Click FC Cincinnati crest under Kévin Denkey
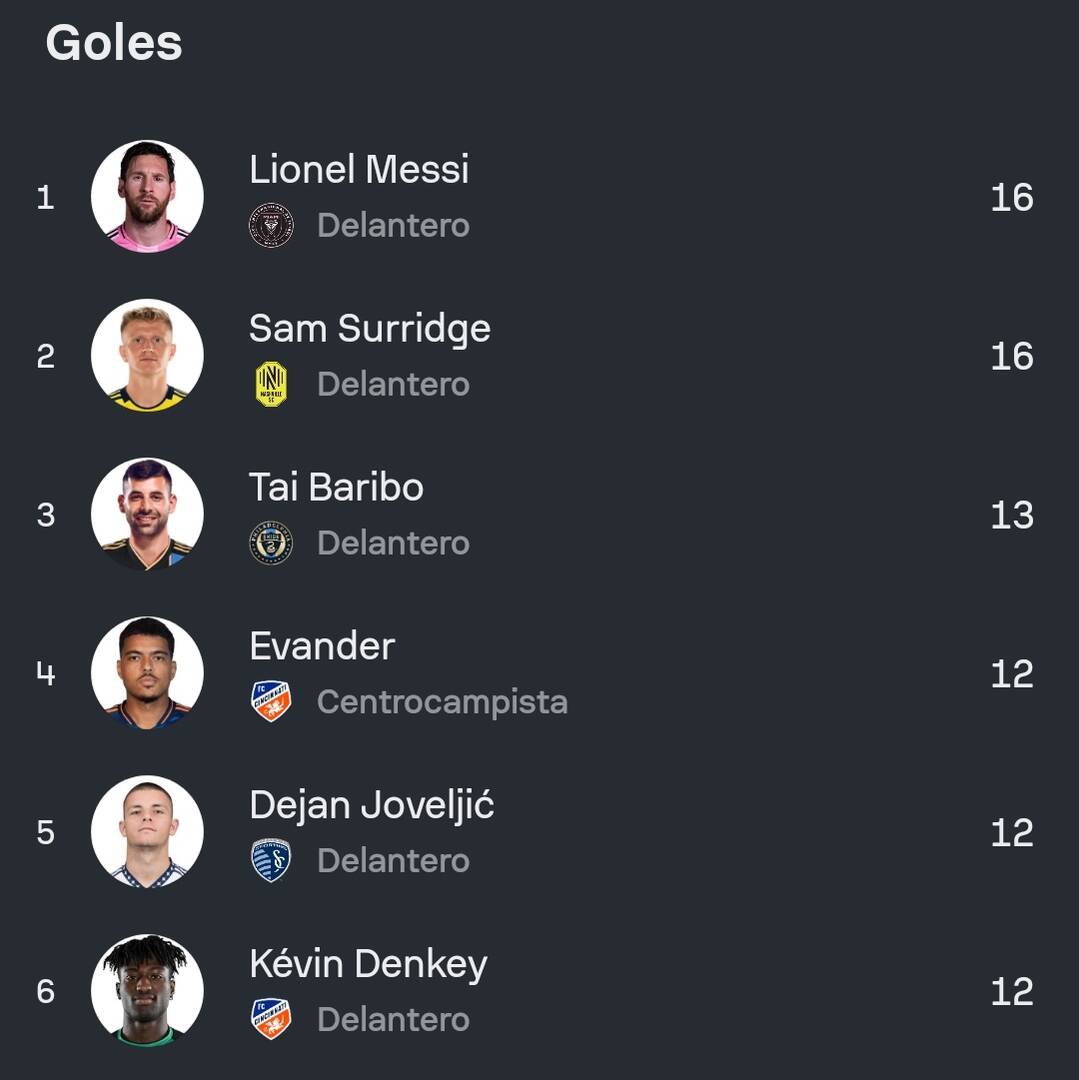Image resolution: width=1079 pixels, height=1080 pixels. coord(271,1019)
